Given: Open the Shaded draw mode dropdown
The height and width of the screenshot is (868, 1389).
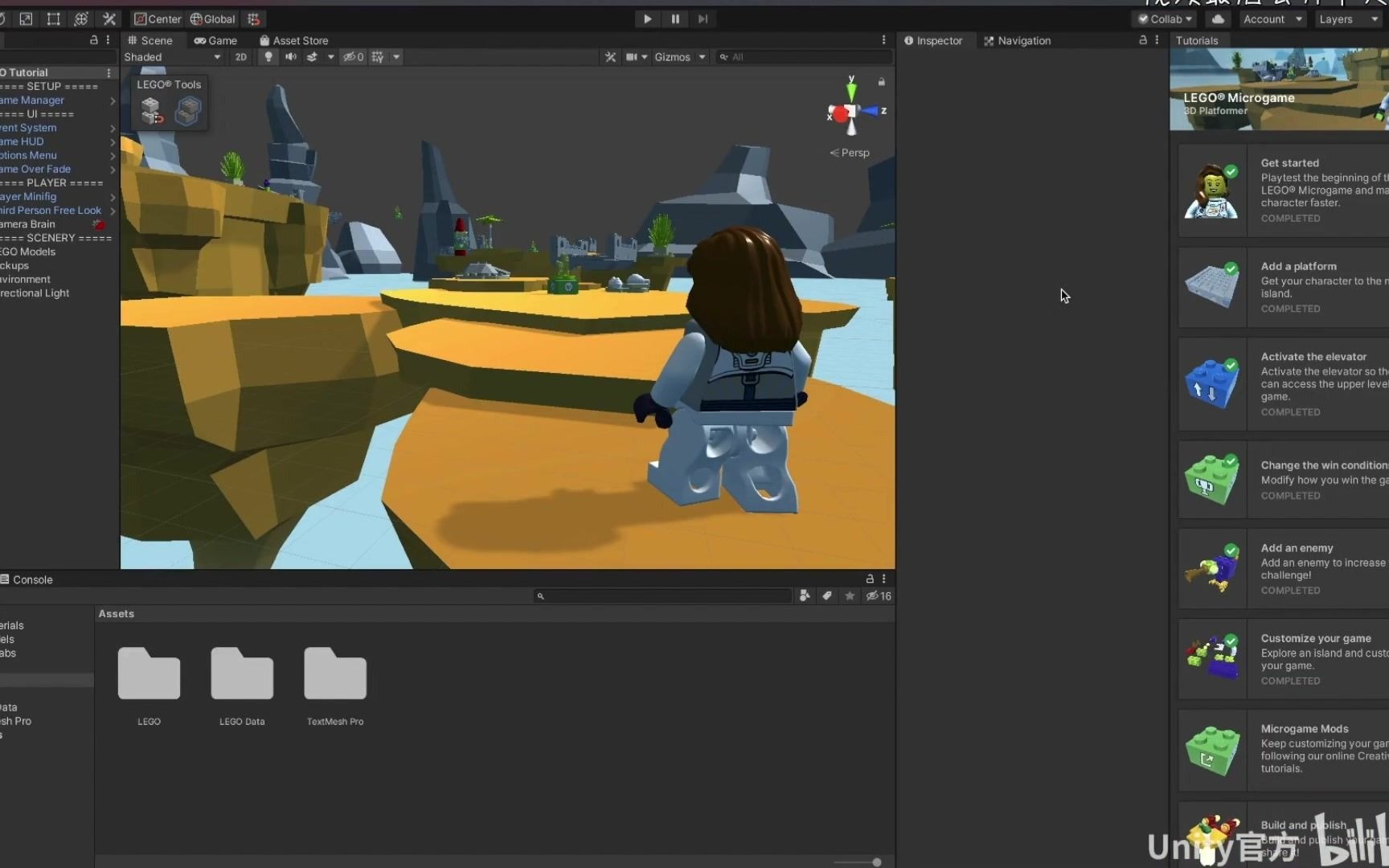Looking at the screenshot, I should pyautogui.click(x=171, y=56).
